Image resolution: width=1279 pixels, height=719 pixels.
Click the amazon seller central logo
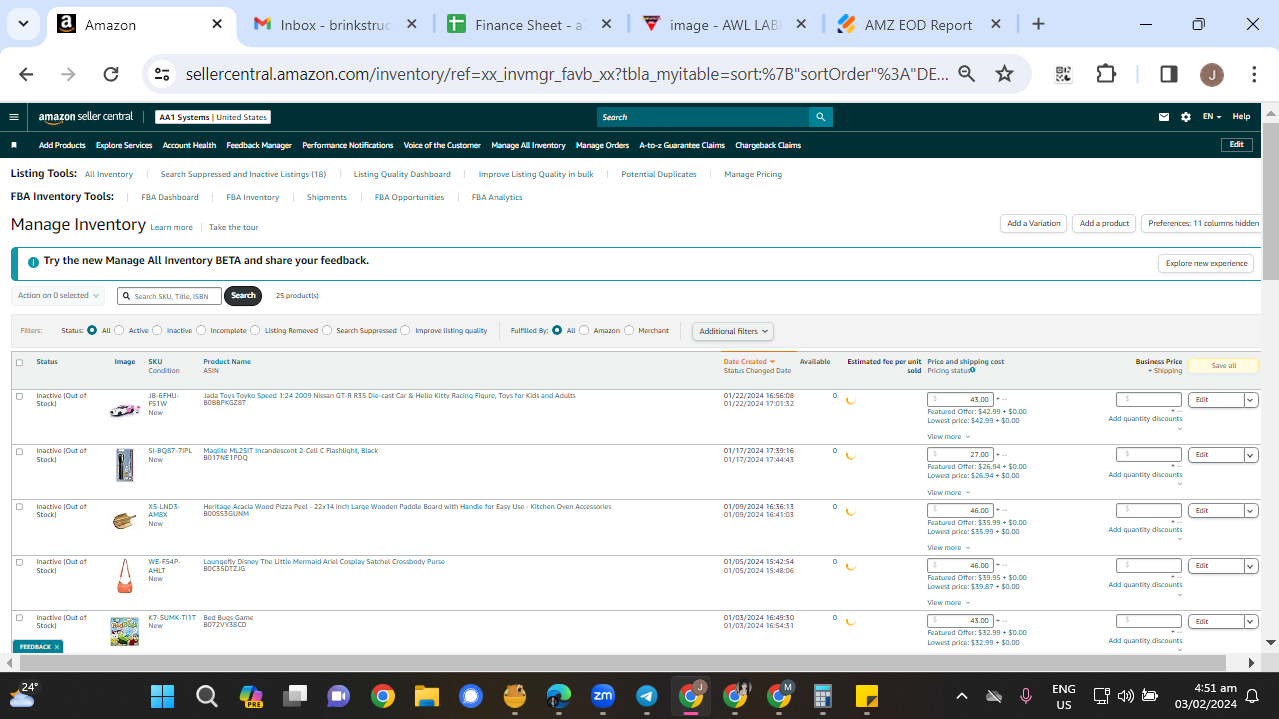tap(85, 117)
